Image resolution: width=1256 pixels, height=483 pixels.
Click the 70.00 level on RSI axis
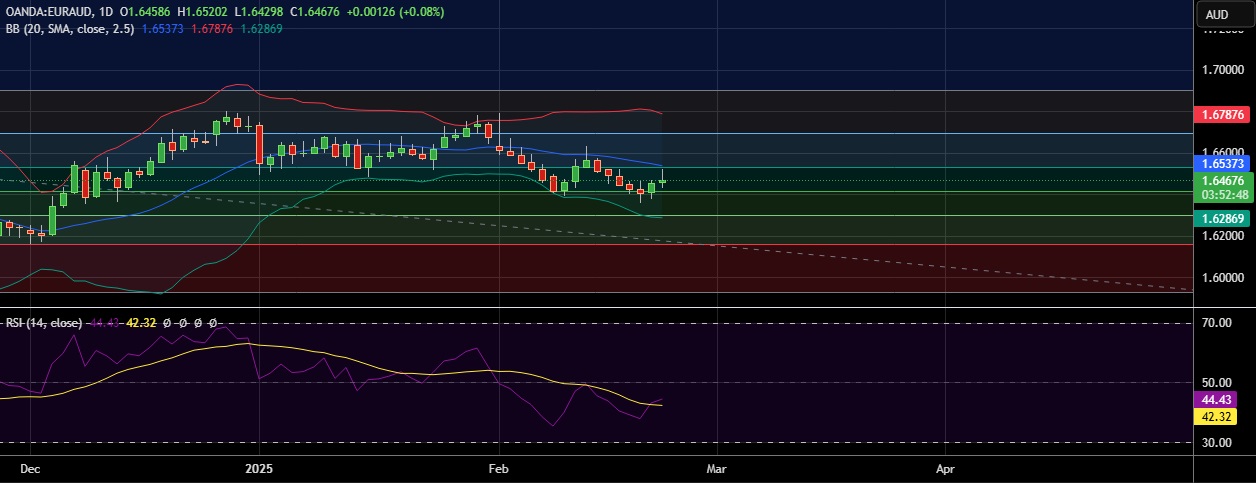tap(1216, 323)
